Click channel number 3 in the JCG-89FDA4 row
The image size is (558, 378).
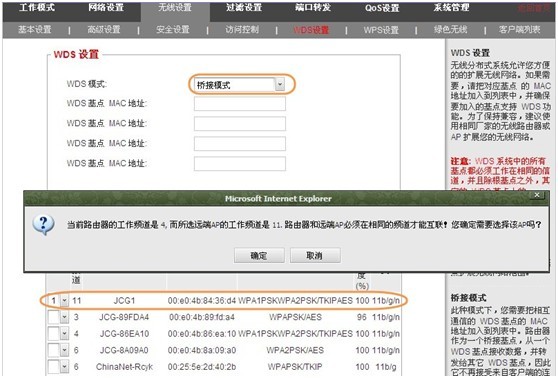(76, 317)
